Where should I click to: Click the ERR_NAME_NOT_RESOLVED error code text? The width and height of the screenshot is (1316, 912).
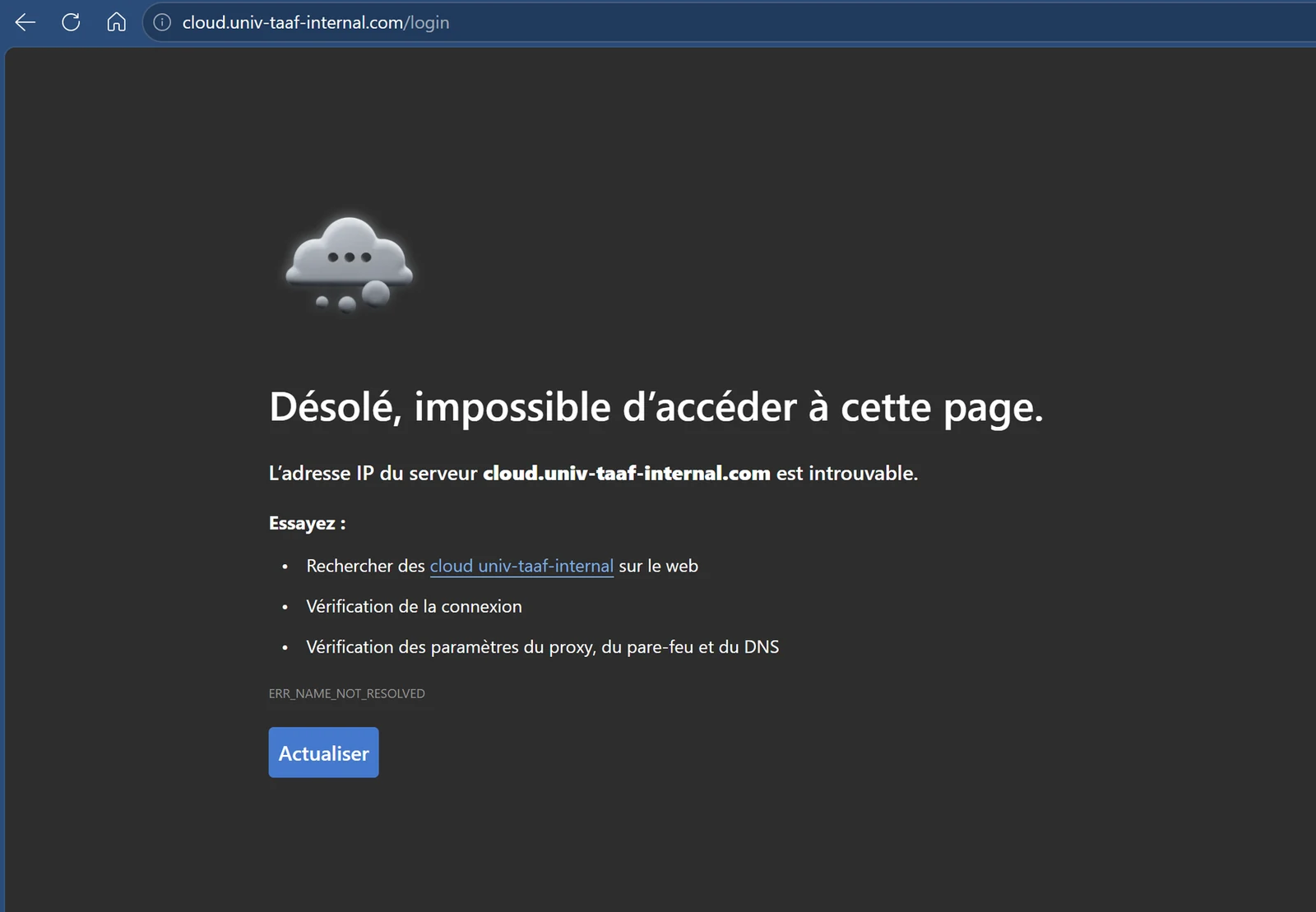tap(346, 693)
